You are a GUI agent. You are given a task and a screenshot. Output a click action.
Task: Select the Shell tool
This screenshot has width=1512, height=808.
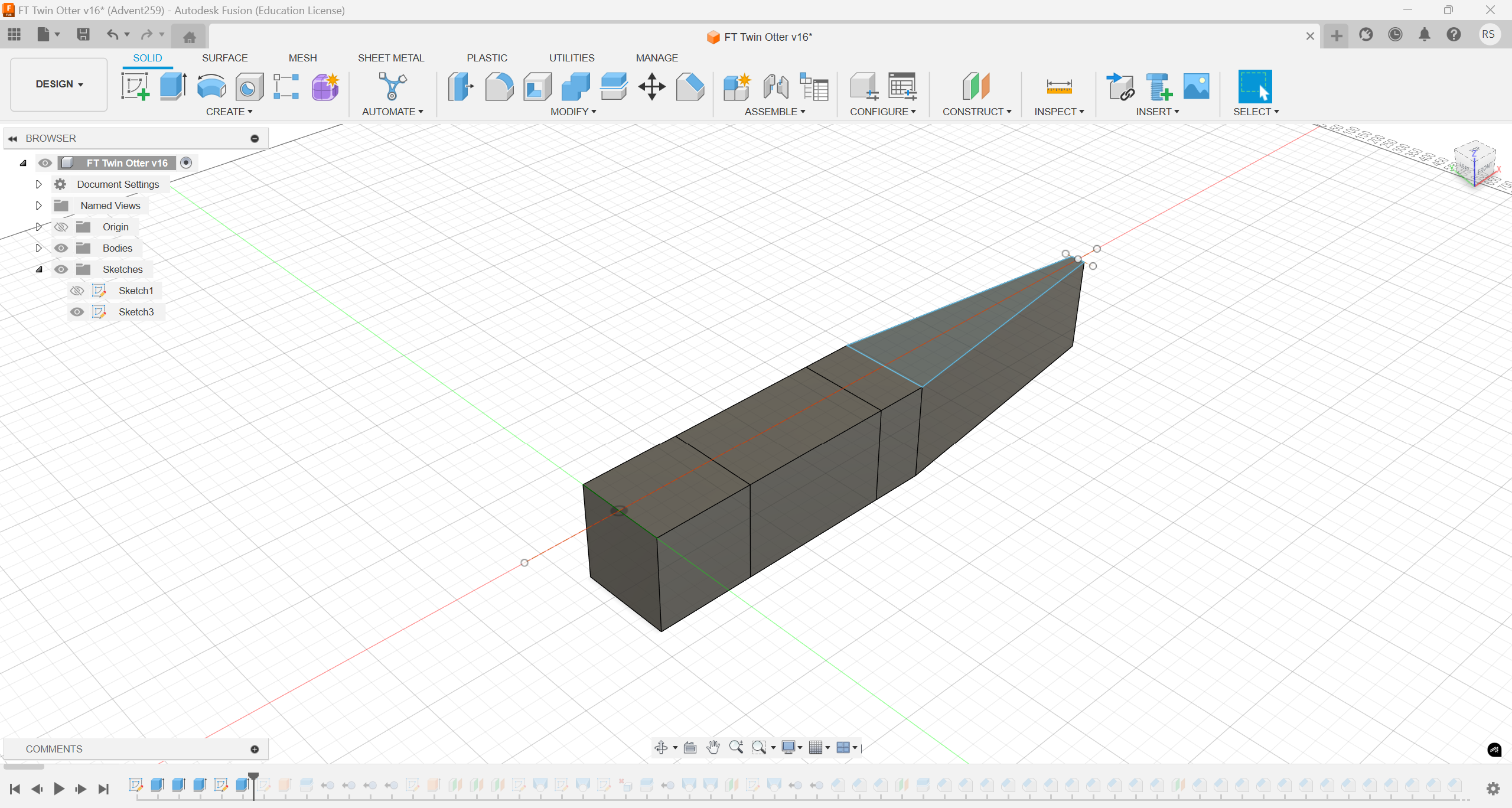pos(537,87)
